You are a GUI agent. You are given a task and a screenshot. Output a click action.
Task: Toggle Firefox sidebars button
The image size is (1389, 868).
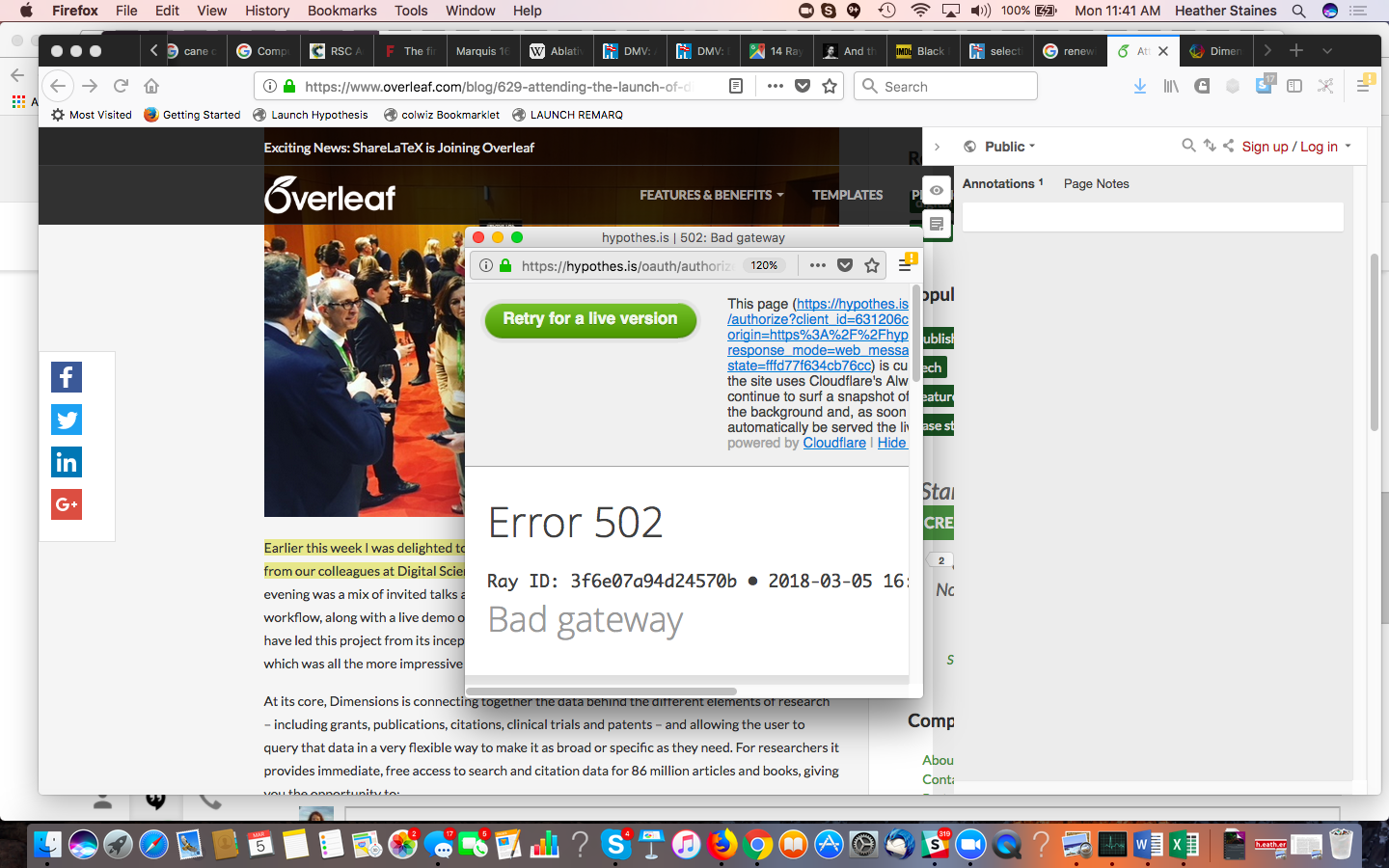point(1294,86)
